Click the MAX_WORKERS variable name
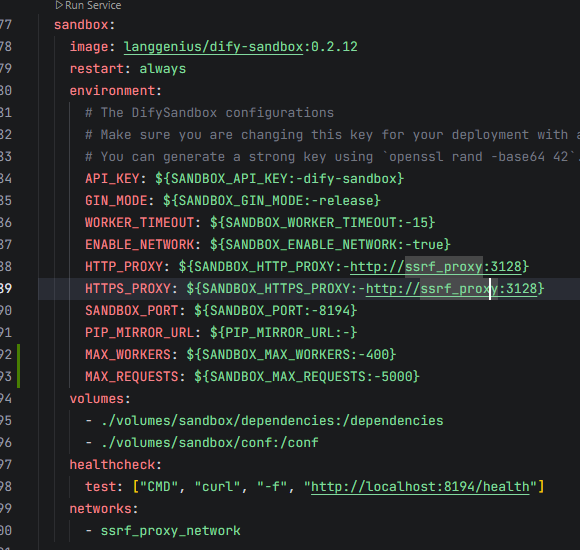 coord(128,354)
